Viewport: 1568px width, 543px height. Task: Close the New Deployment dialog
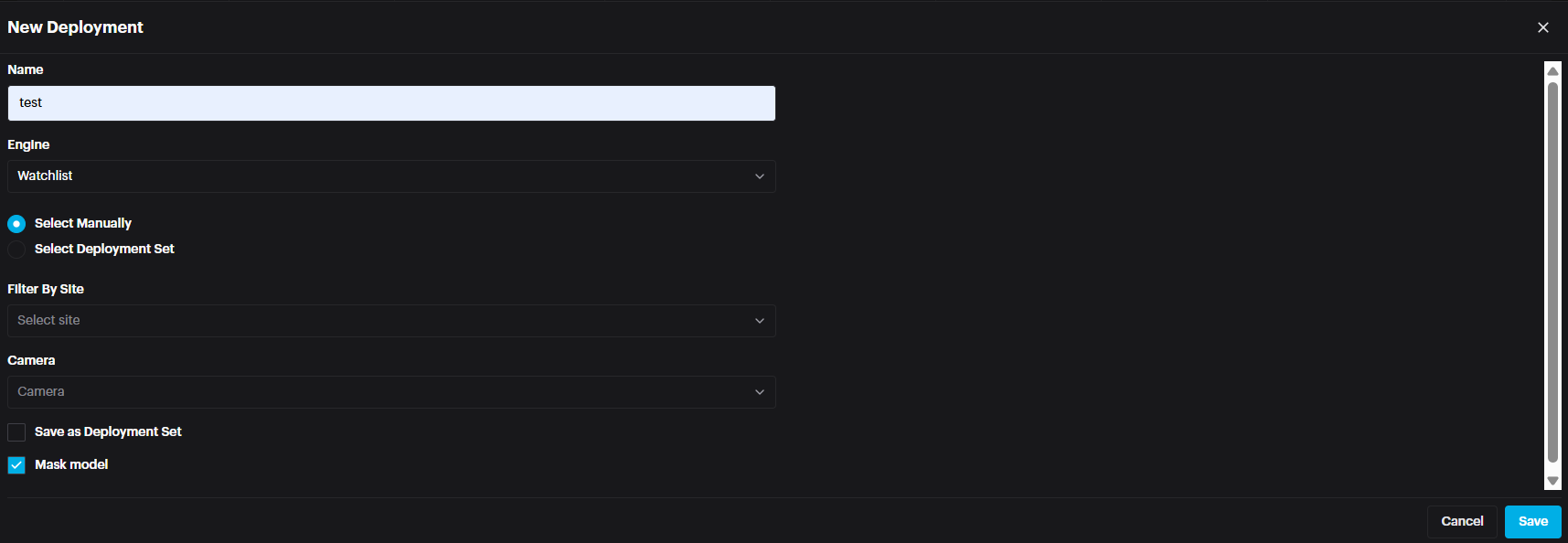point(1542,27)
